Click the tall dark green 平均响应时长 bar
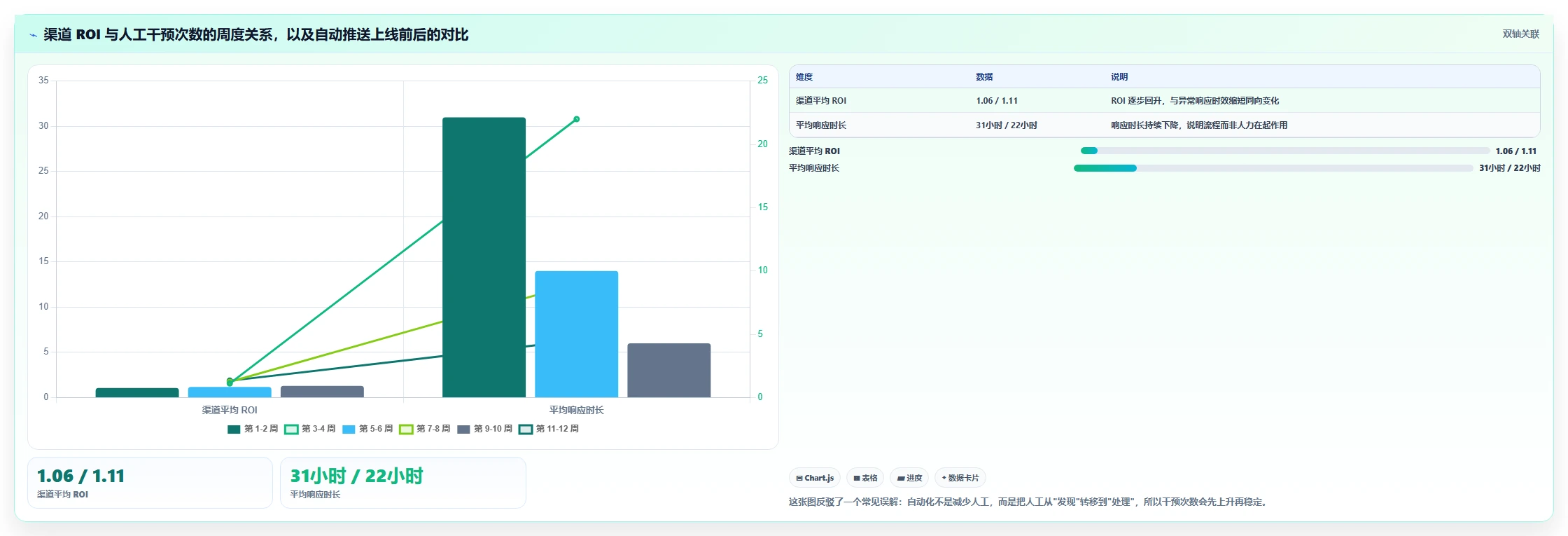The height and width of the screenshot is (536, 1568). (484, 257)
